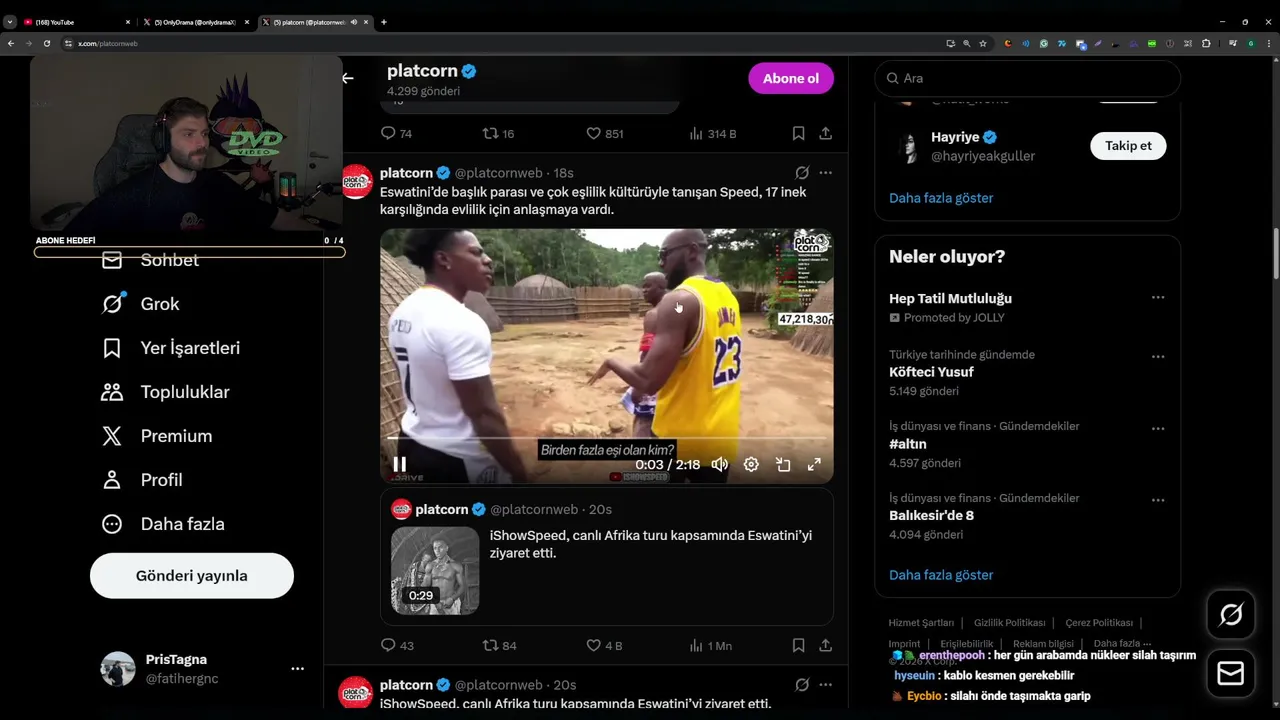Open more options for #altın trend

(1158, 429)
